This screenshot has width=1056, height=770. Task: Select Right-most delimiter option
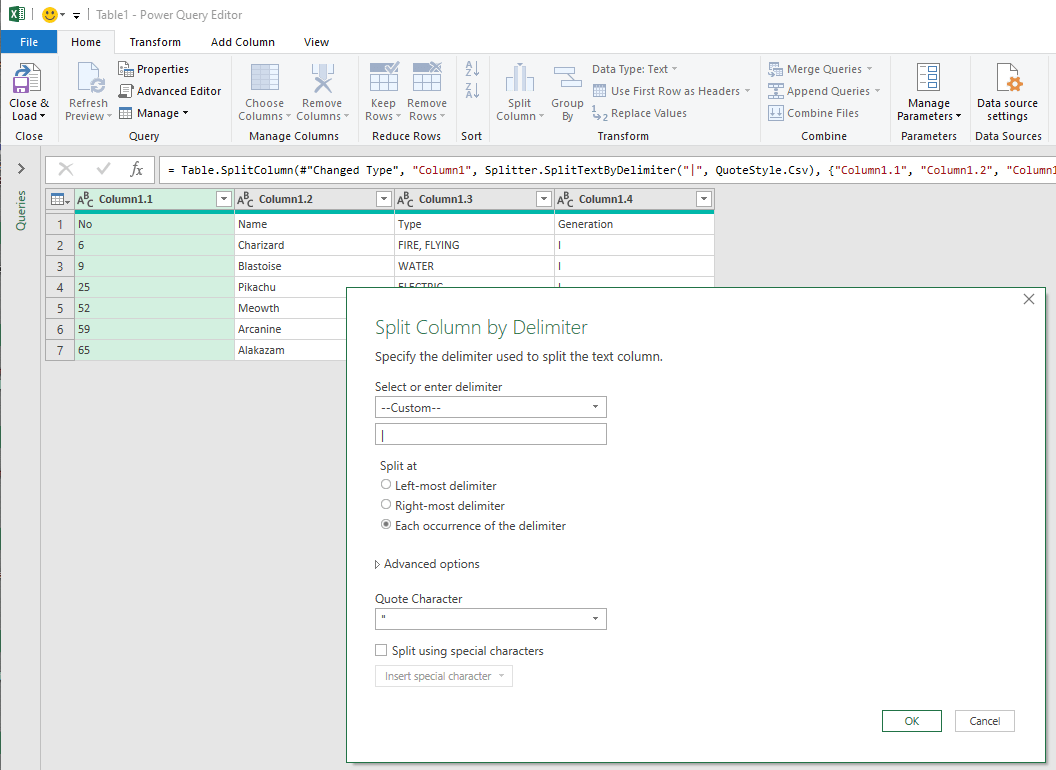click(x=386, y=505)
